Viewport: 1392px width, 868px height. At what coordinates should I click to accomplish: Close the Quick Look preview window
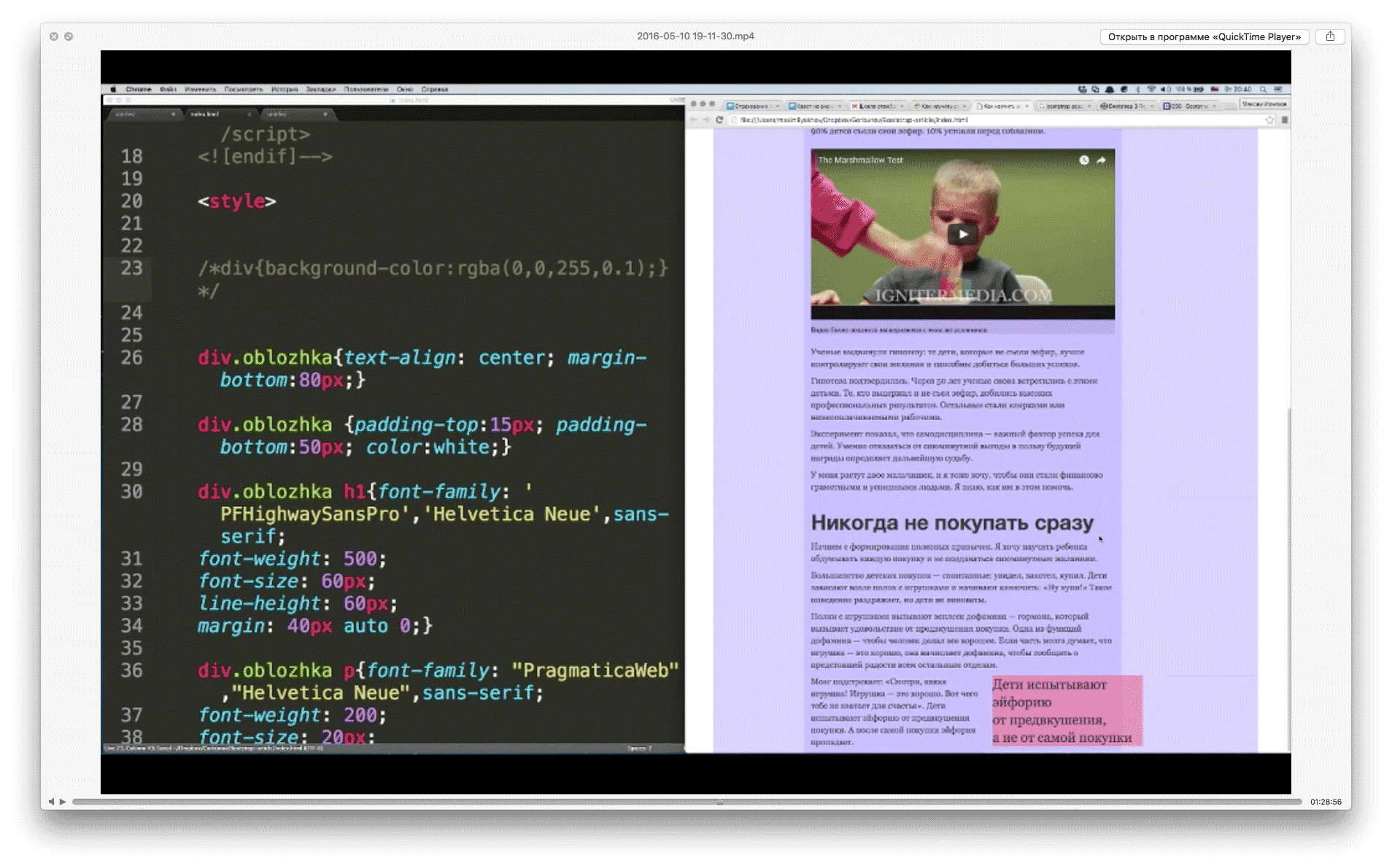tap(54, 36)
